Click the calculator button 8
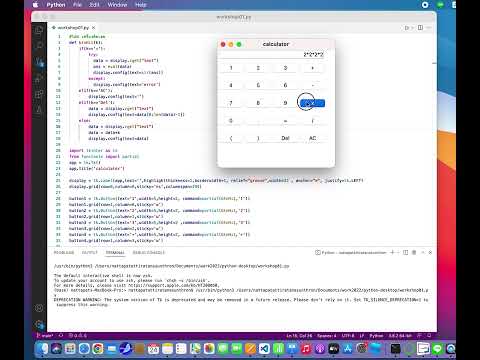The image size is (480, 360). pyautogui.click(x=258, y=103)
